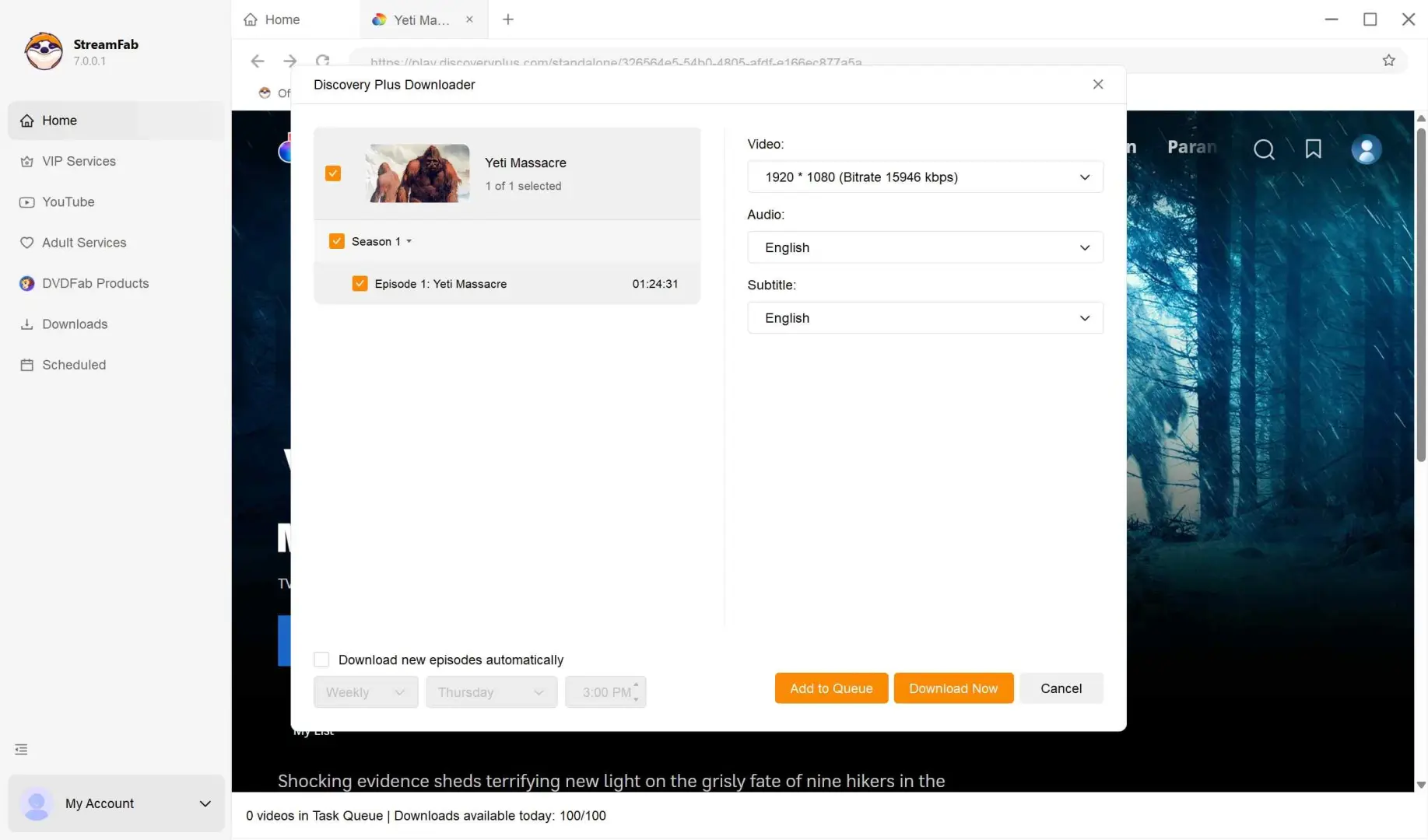Click the StreamFab sloth logo

44,51
